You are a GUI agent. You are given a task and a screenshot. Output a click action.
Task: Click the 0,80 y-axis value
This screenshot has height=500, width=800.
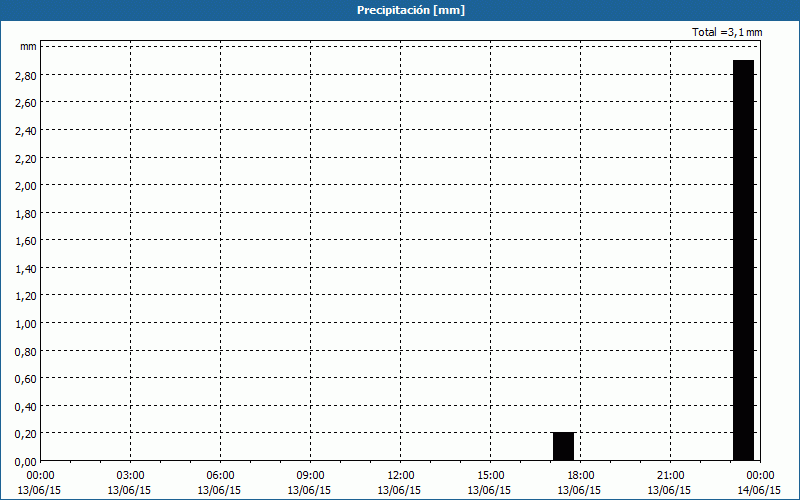26,351
